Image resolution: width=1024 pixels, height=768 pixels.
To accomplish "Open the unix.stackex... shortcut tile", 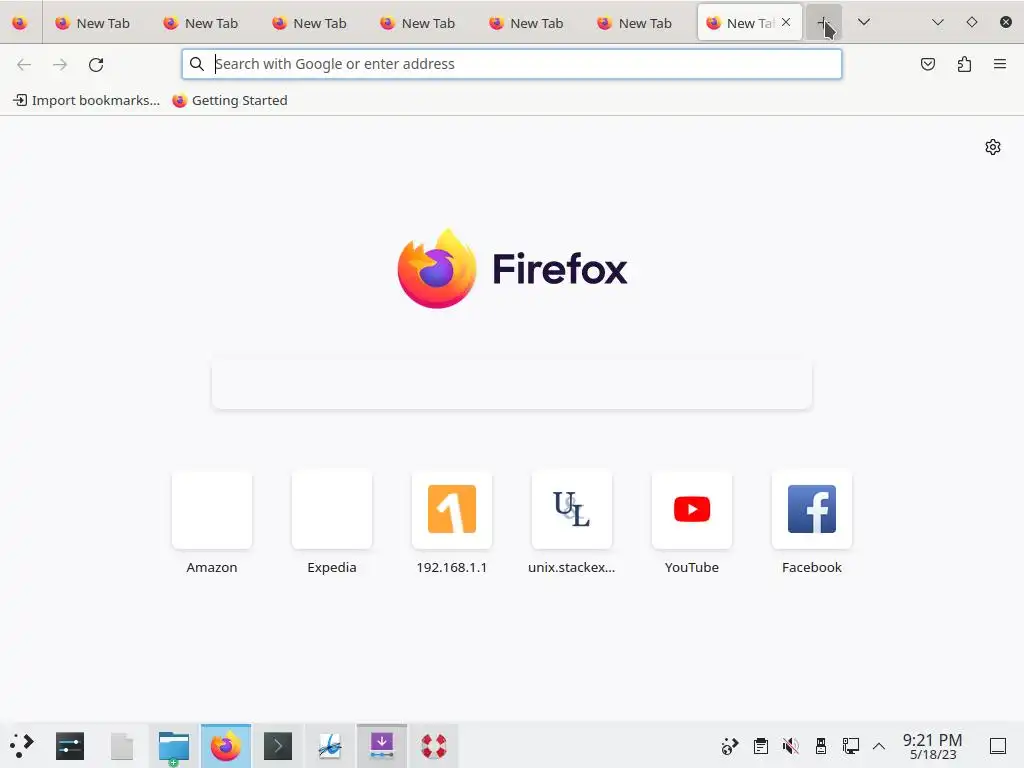I will [x=572, y=522].
